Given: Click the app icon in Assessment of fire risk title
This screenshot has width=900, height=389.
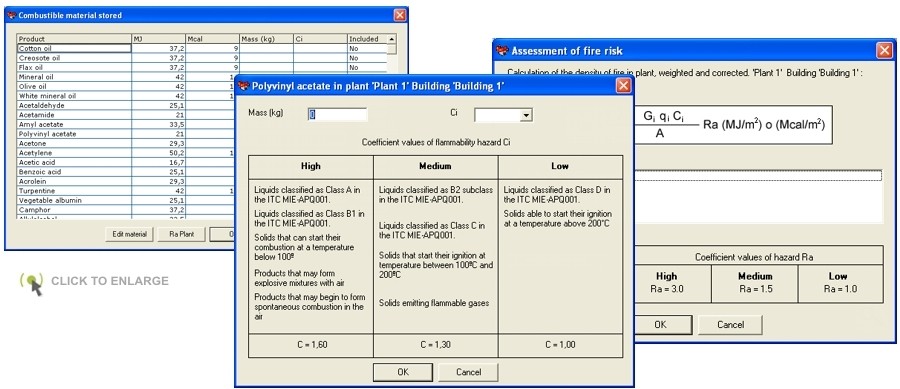Looking at the screenshot, I should point(502,50).
